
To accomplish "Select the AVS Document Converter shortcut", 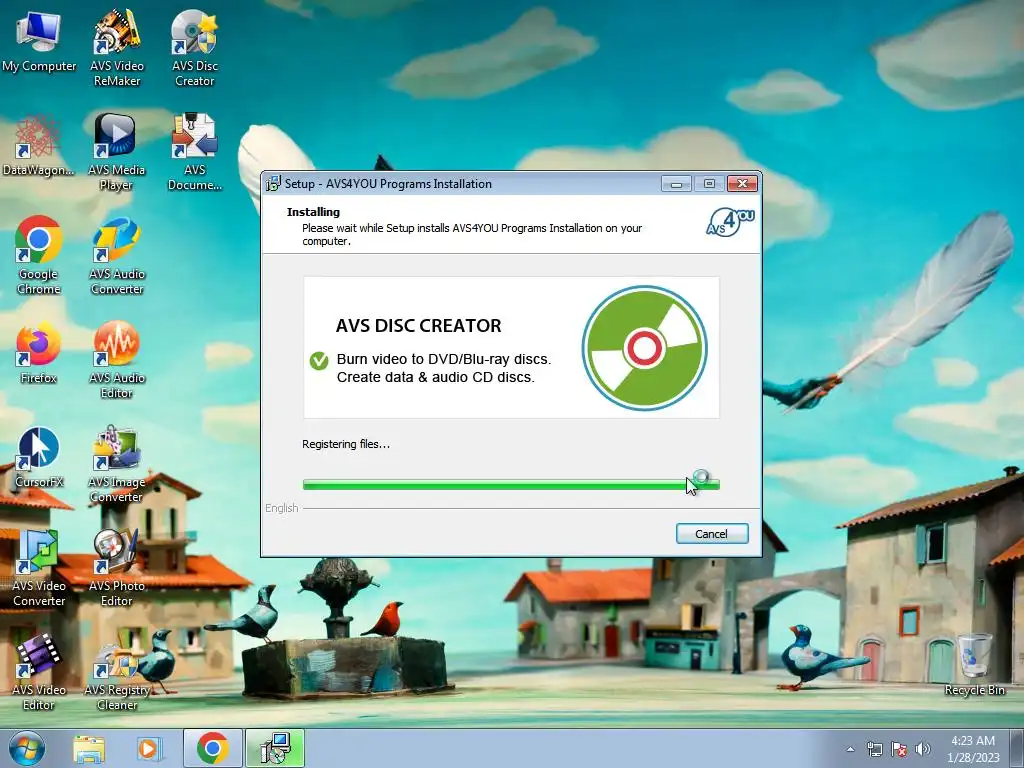I will coord(195,152).
